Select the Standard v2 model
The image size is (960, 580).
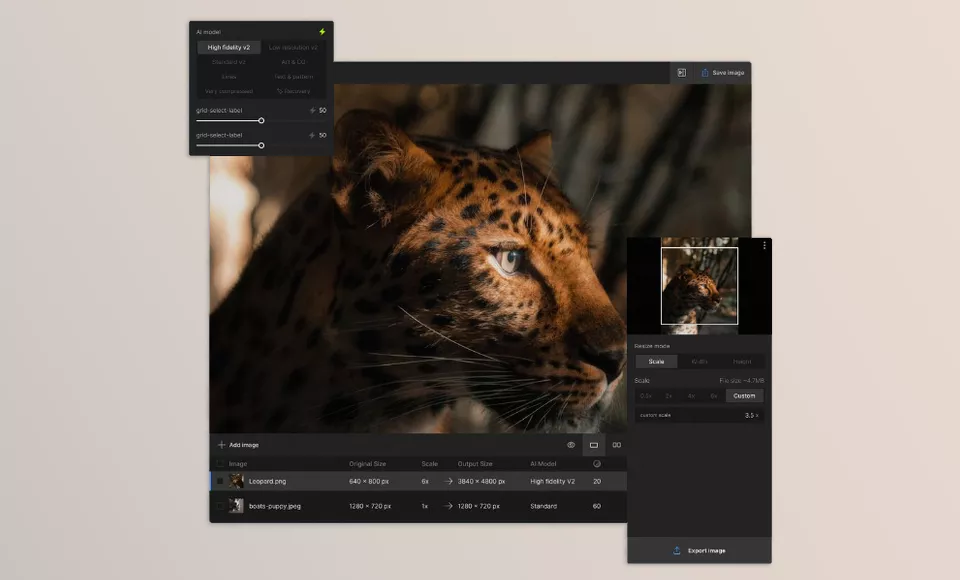228,62
